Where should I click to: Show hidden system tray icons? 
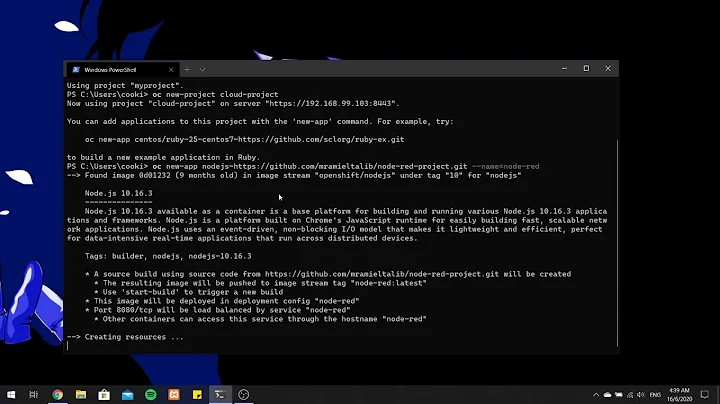[596, 395]
